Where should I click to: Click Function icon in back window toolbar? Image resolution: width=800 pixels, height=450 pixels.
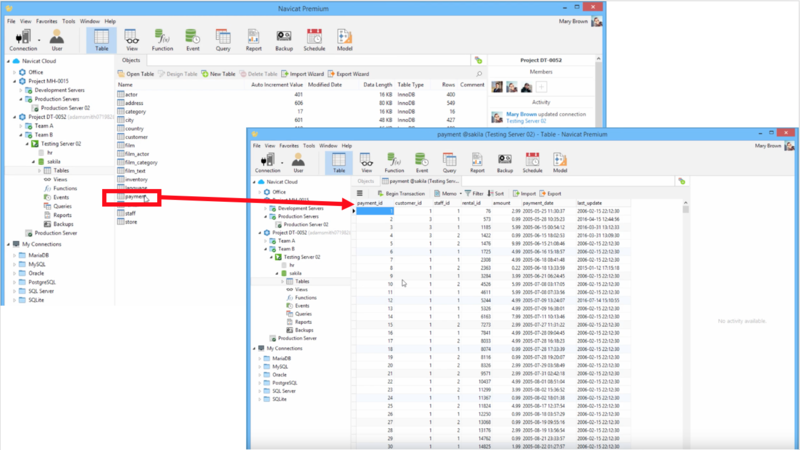coord(162,40)
